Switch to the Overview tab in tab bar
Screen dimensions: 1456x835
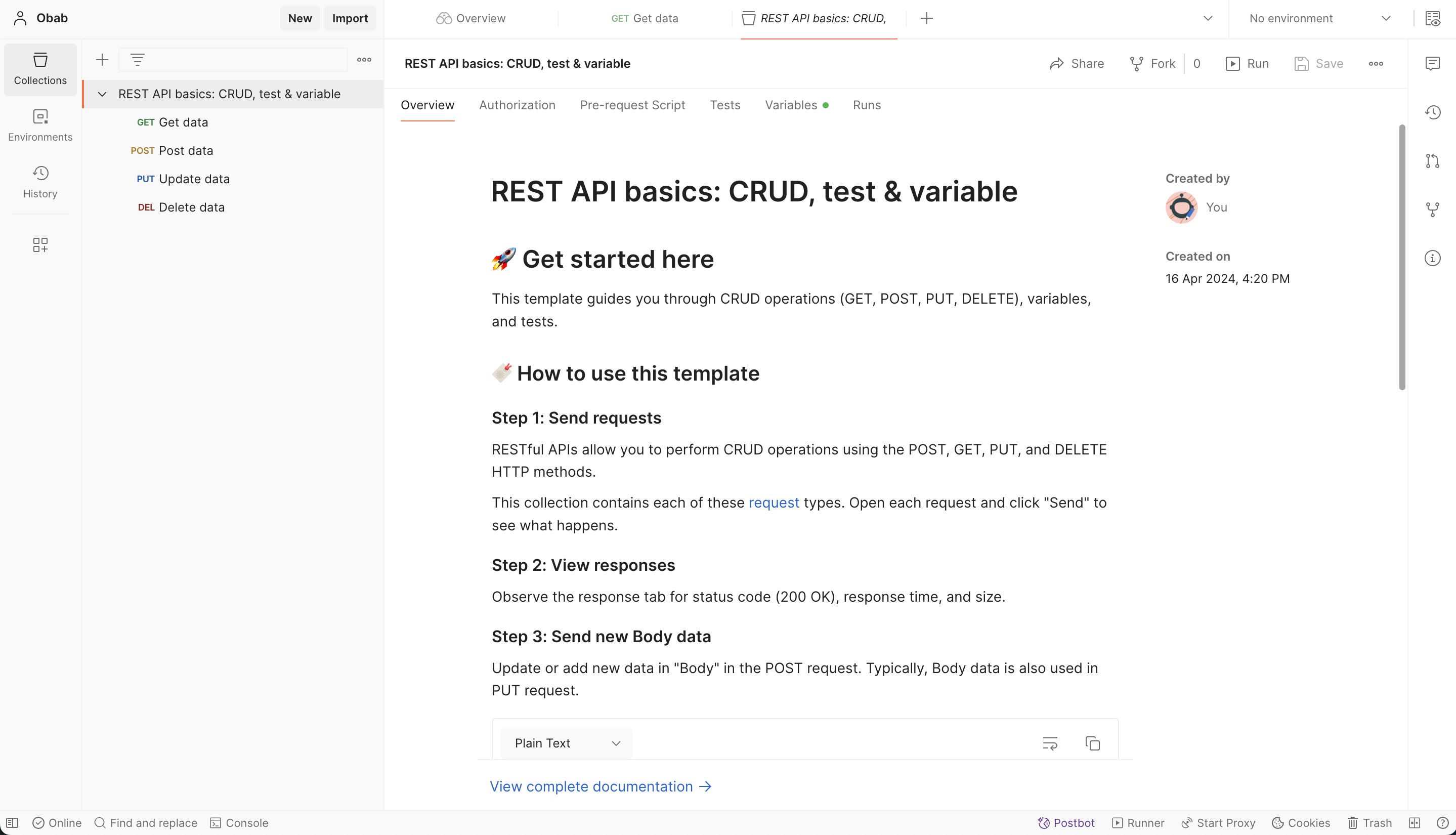click(x=470, y=18)
